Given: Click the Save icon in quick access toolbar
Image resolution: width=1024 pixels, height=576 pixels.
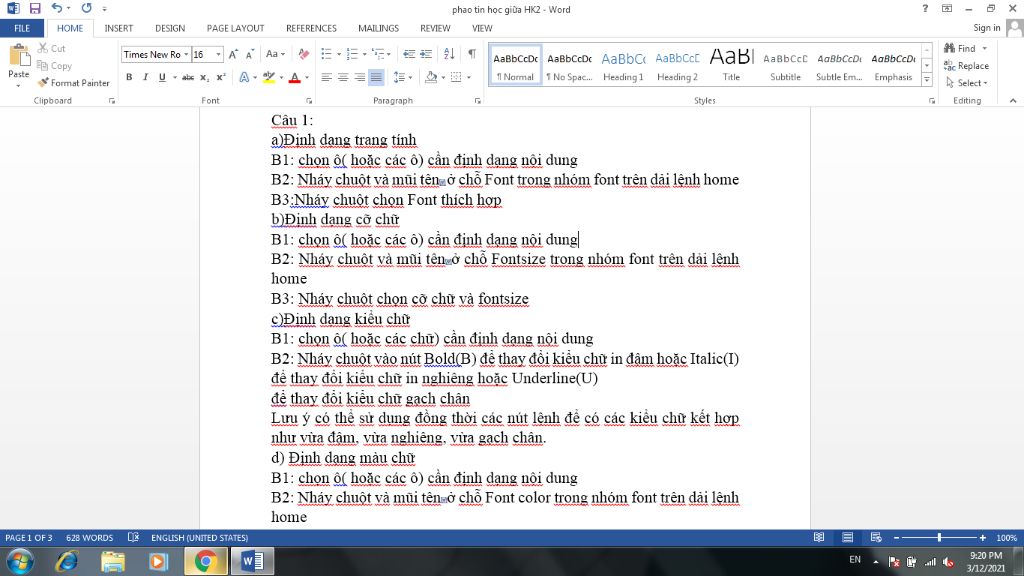Looking at the screenshot, I should (x=35, y=8).
